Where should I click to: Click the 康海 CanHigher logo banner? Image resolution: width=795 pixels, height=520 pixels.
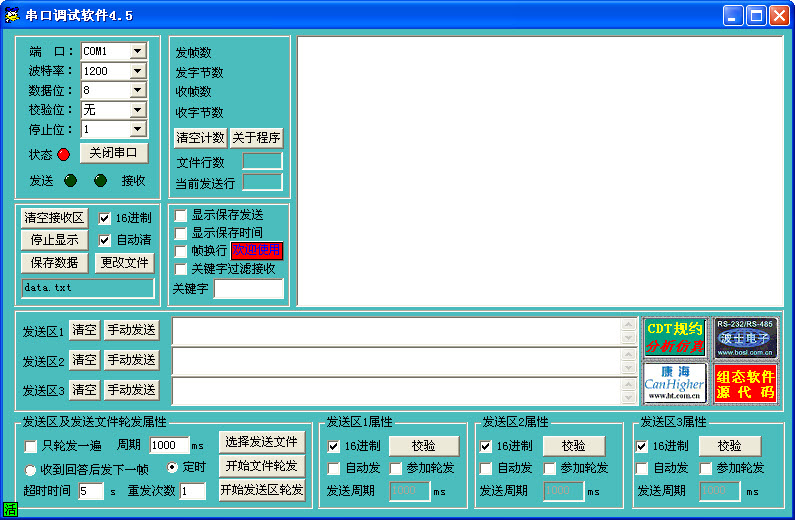click(675, 382)
